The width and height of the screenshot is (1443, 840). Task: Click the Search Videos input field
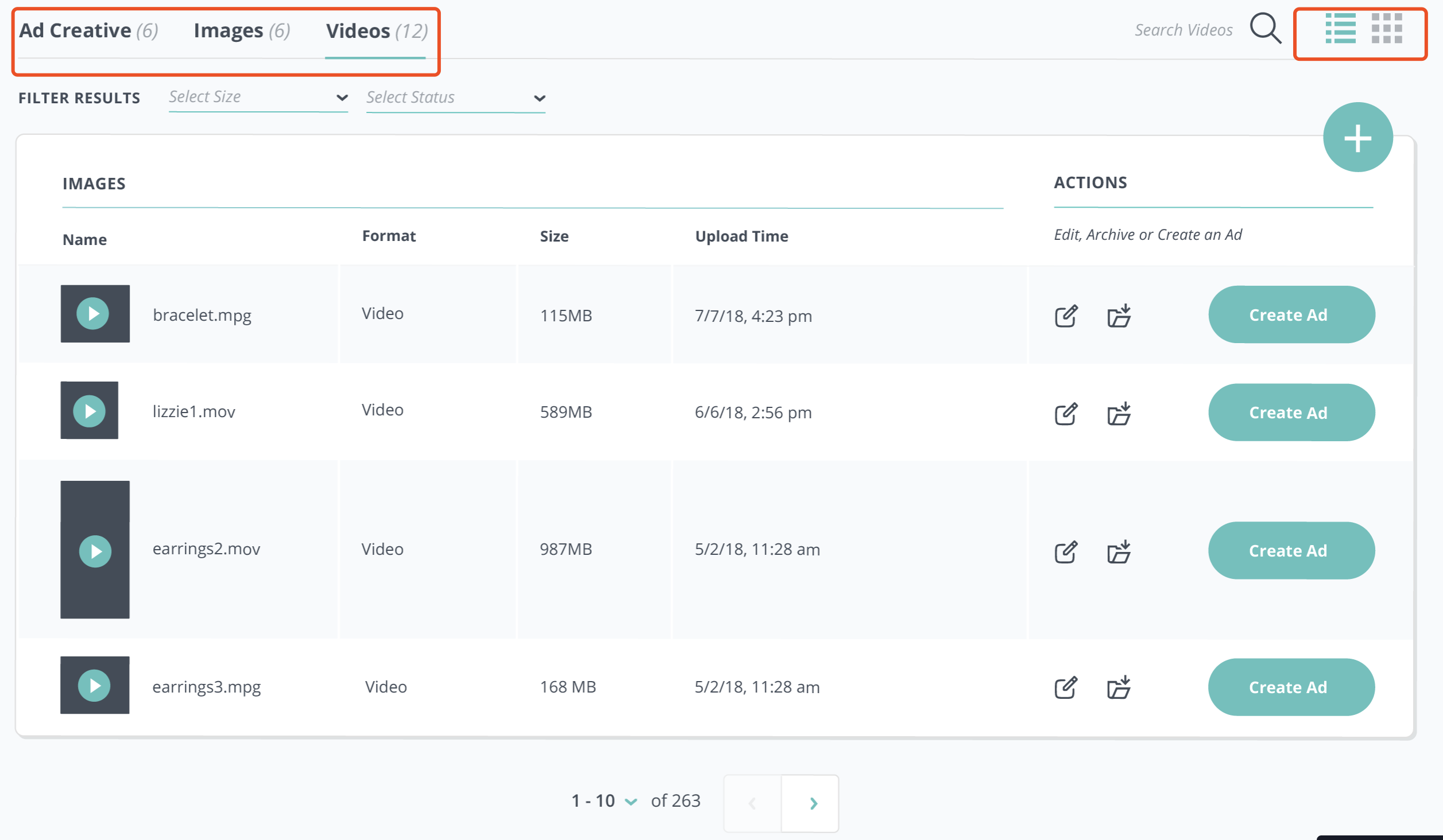click(1182, 30)
